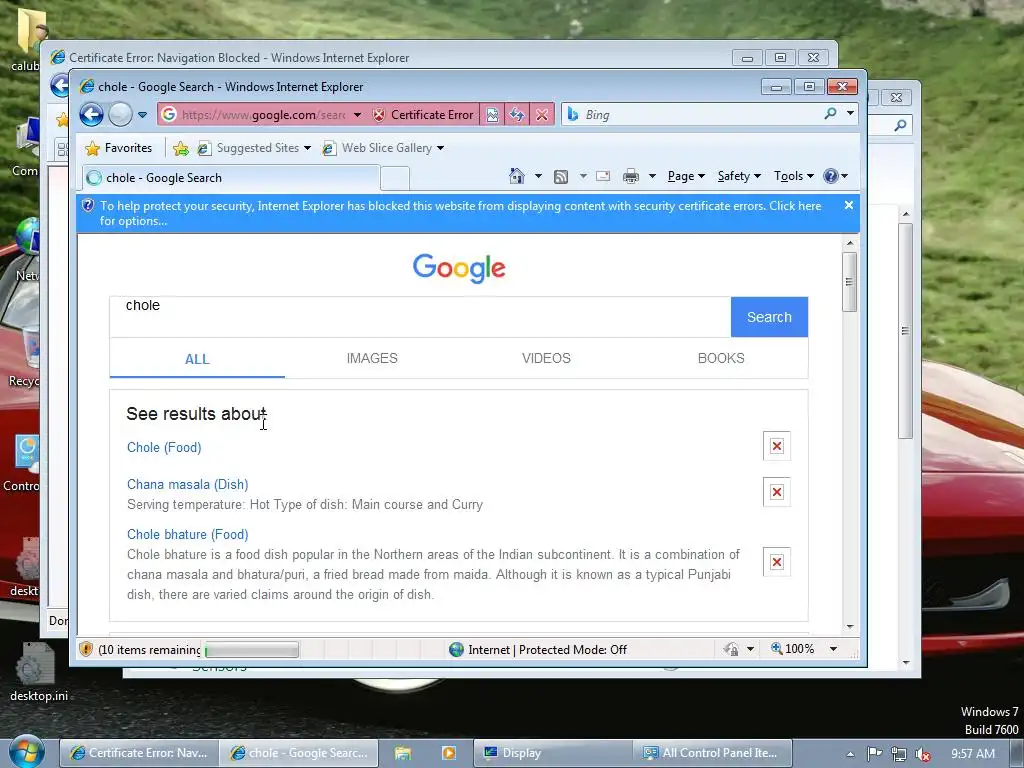Expand the Print options dropdown arrow
1024x768 pixels.
[x=652, y=176]
